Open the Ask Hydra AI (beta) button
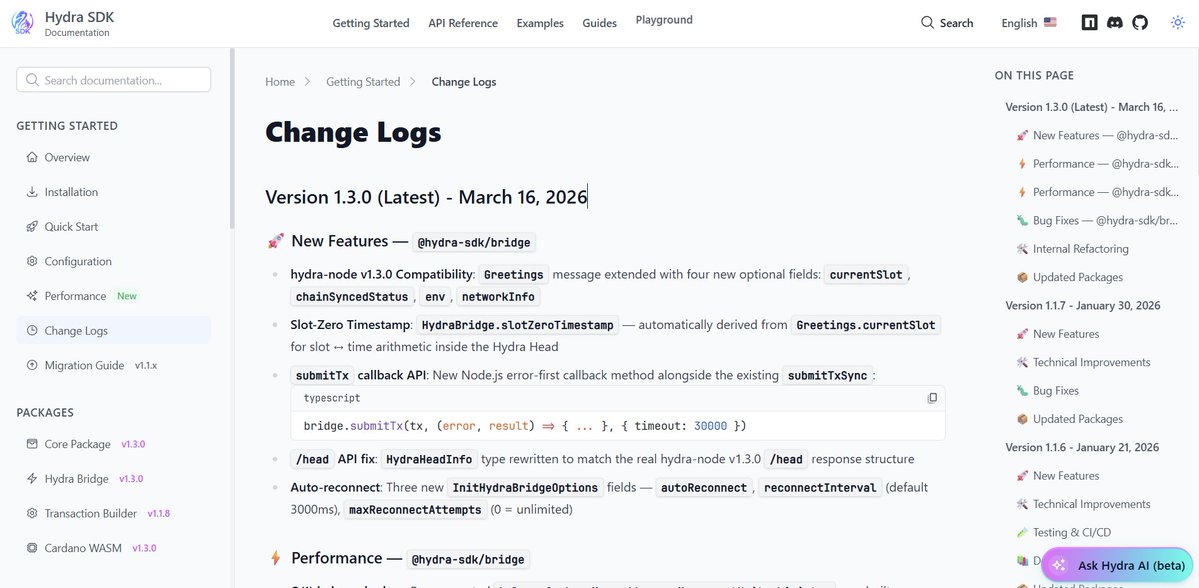 (1116, 566)
